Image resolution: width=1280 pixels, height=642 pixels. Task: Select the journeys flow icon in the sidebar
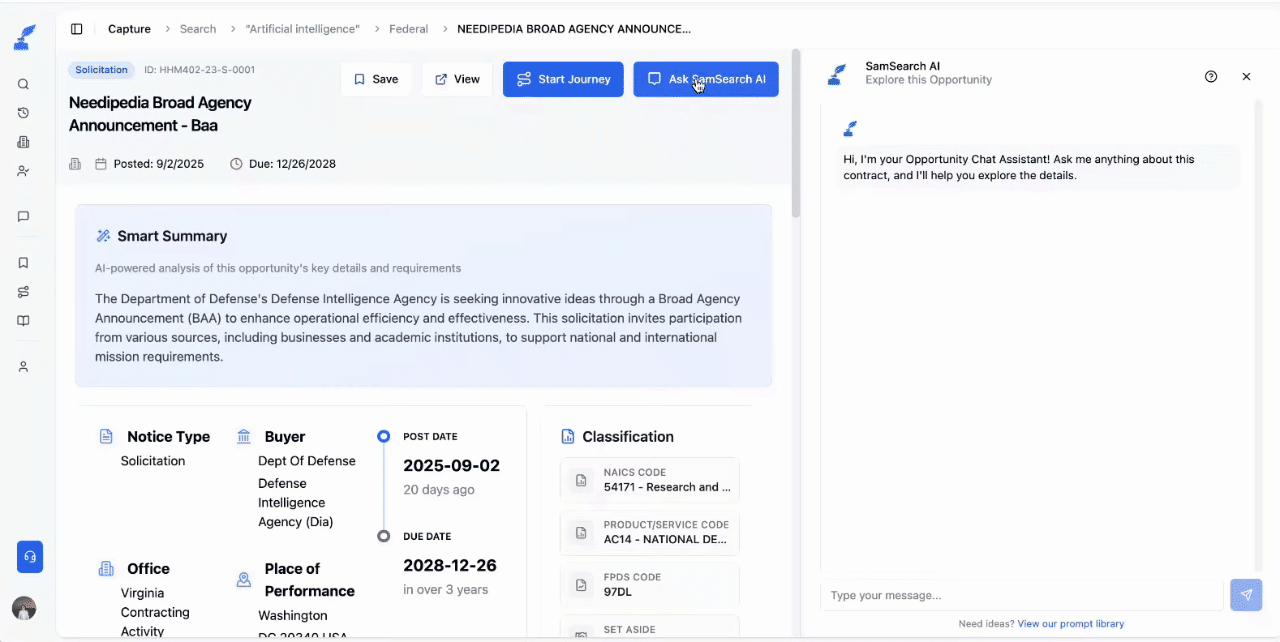point(23,291)
